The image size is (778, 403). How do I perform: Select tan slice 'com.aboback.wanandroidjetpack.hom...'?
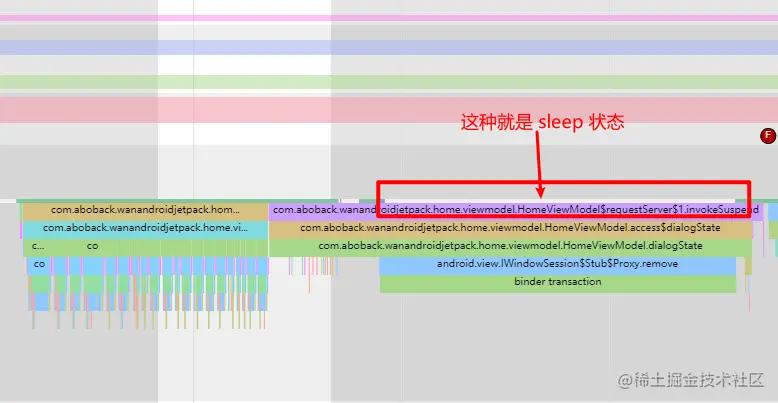145,210
